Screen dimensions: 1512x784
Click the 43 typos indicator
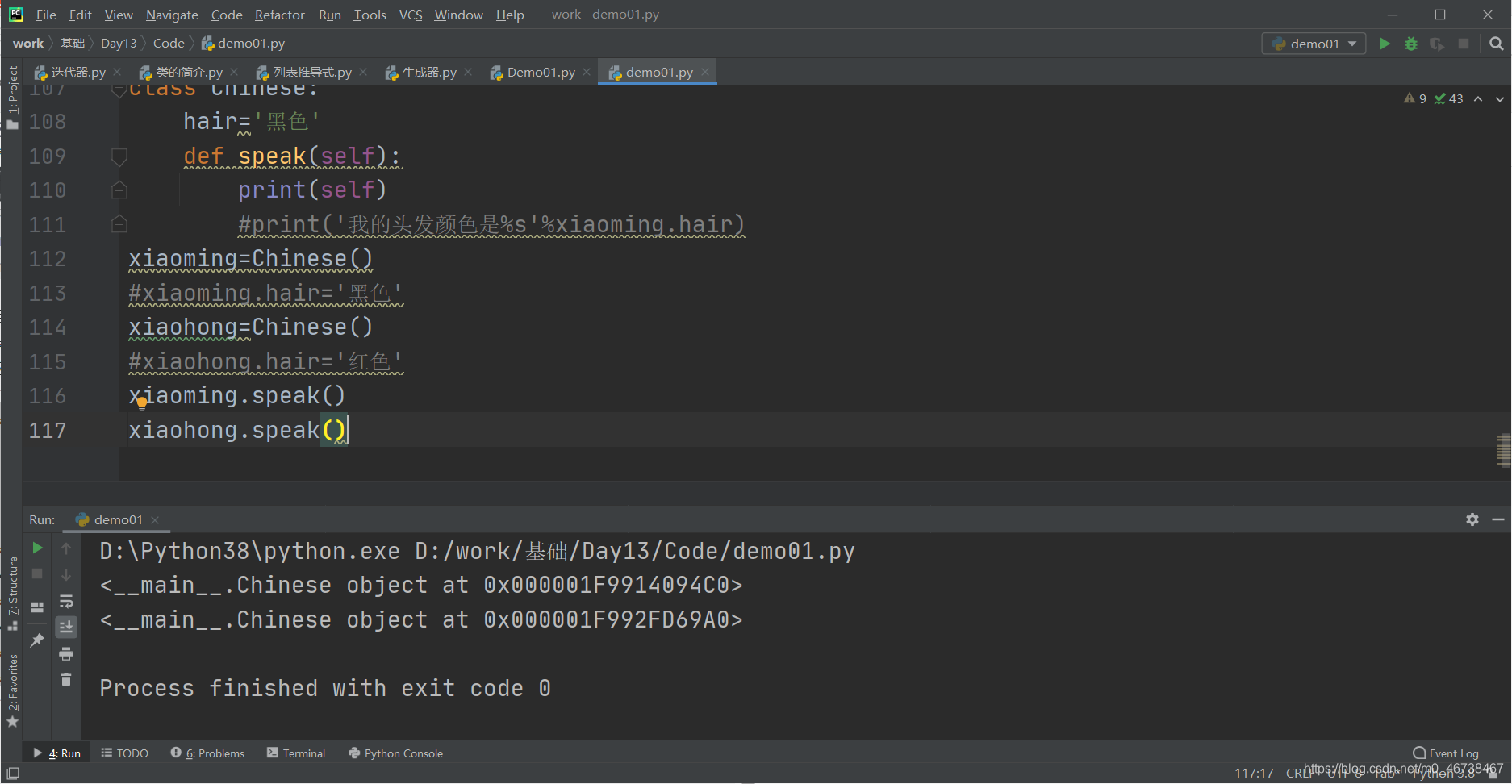[x=1449, y=98]
